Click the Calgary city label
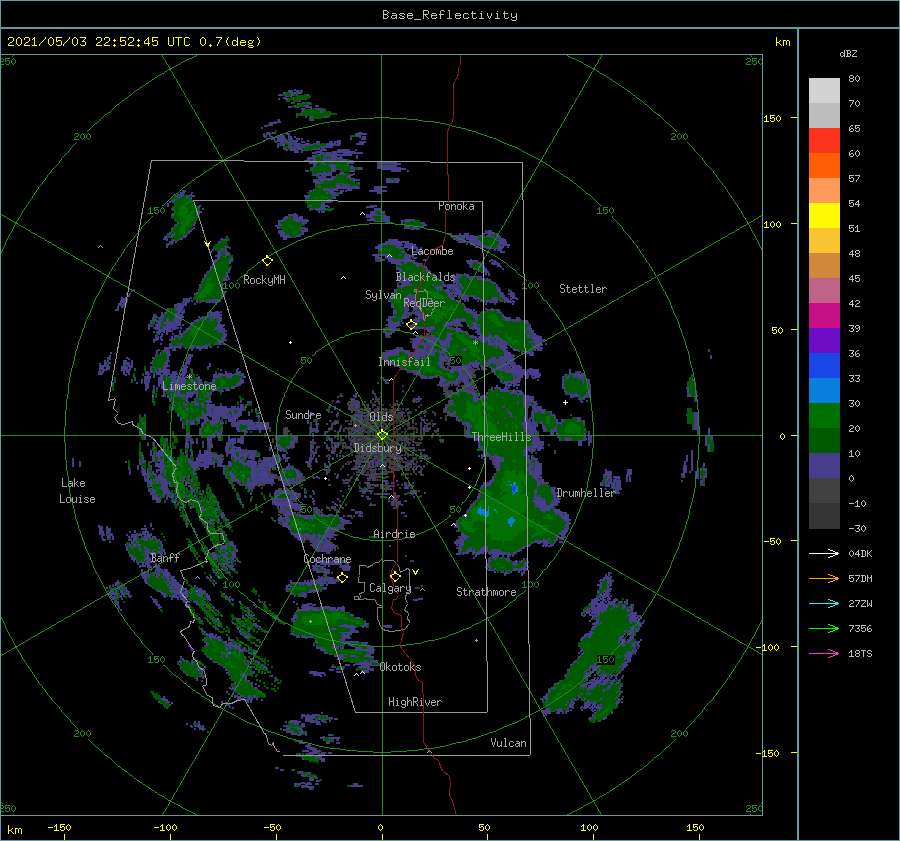This screenshot has width=900, height=841. pos(390,588)
